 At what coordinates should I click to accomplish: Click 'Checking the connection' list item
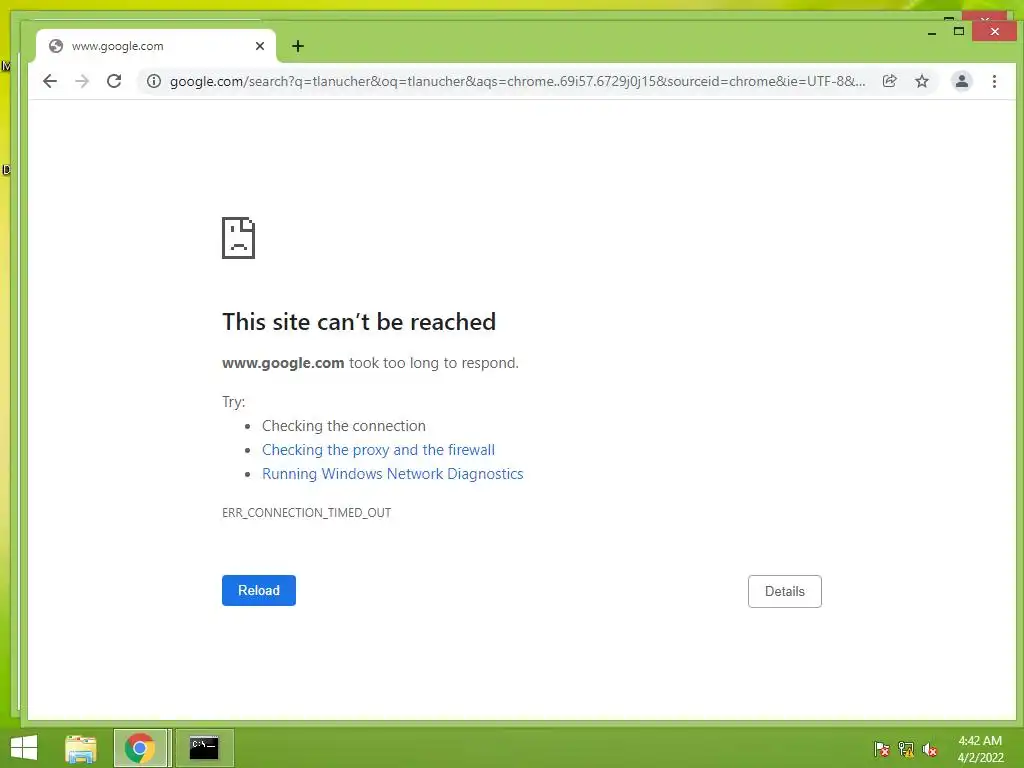[x=344, y=426]
